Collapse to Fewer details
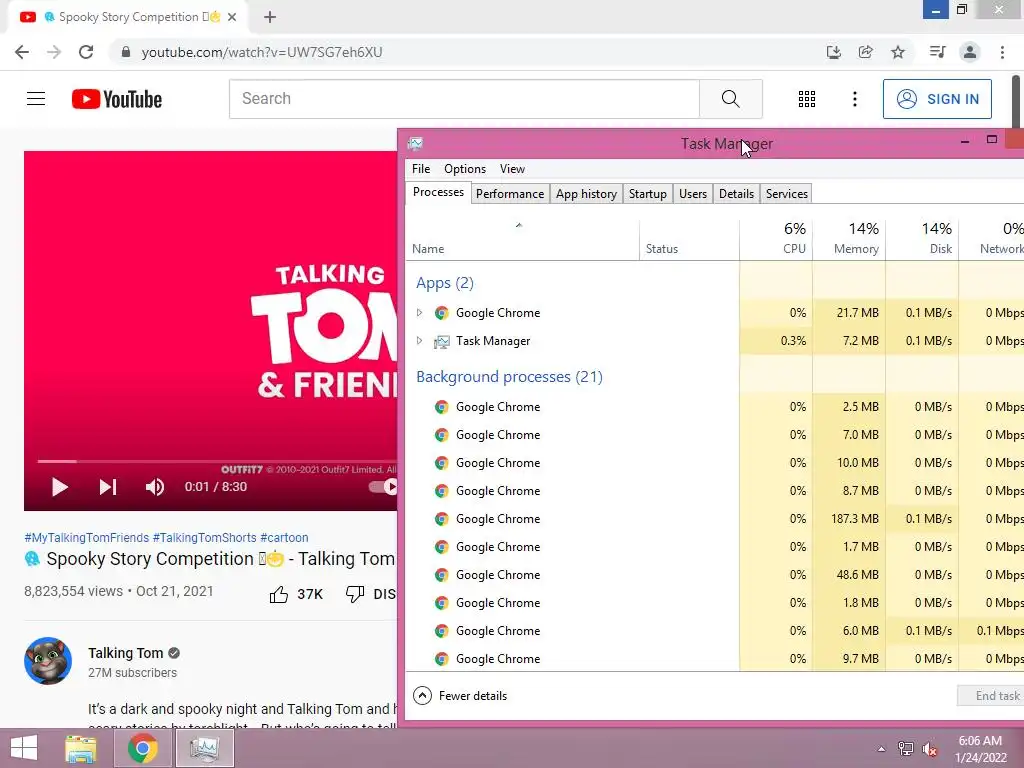 click(x=460, y=696)
